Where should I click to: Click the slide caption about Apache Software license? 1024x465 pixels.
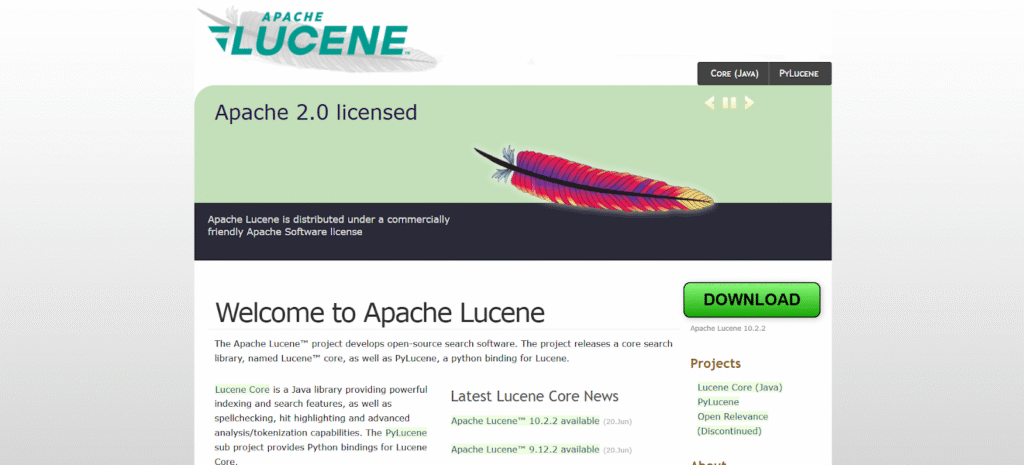[x=328, y=225]
